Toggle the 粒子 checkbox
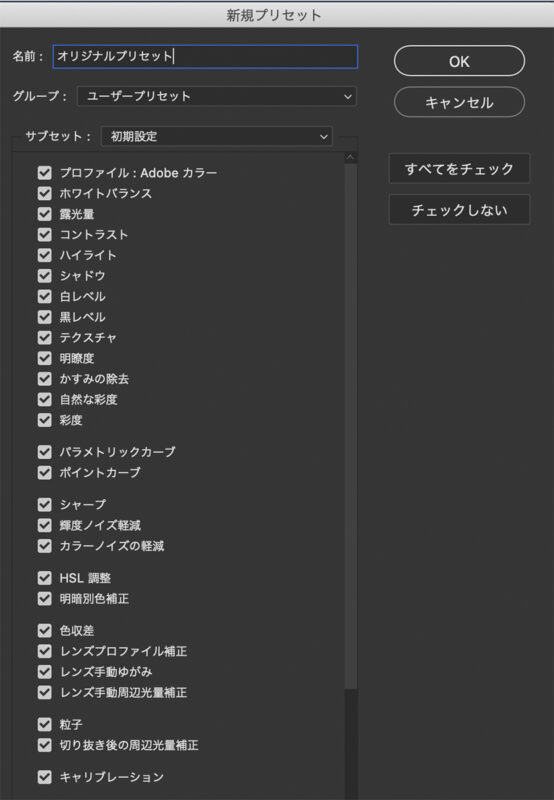The width and height of the screenshot is (554, 800). point(45,724)
